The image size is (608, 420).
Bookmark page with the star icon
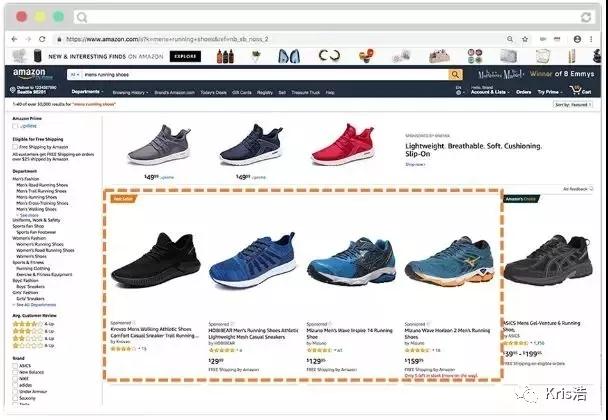(525, 39)
